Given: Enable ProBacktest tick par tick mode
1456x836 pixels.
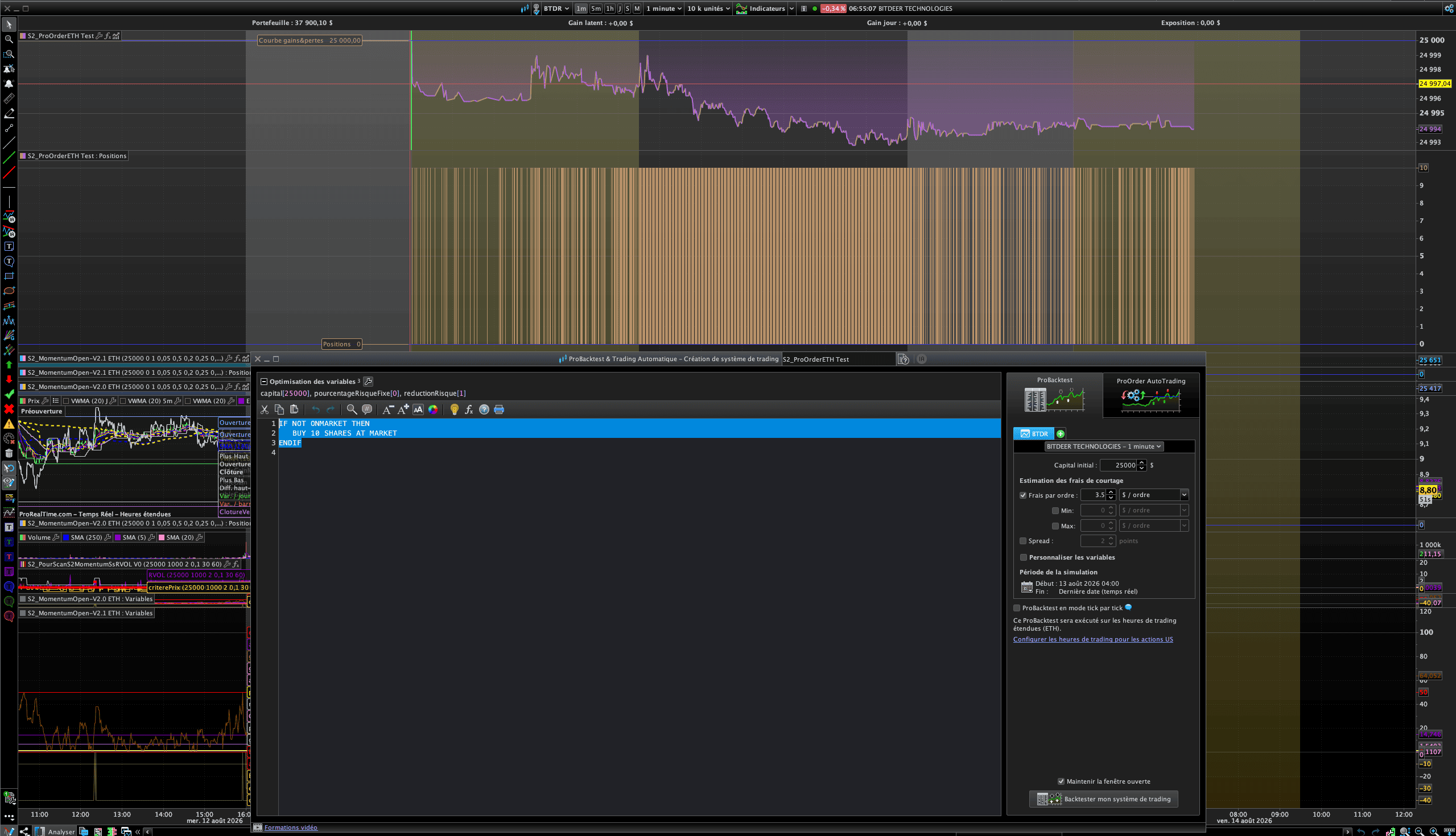Looking at the screenshot, I should pos(1017,608).
